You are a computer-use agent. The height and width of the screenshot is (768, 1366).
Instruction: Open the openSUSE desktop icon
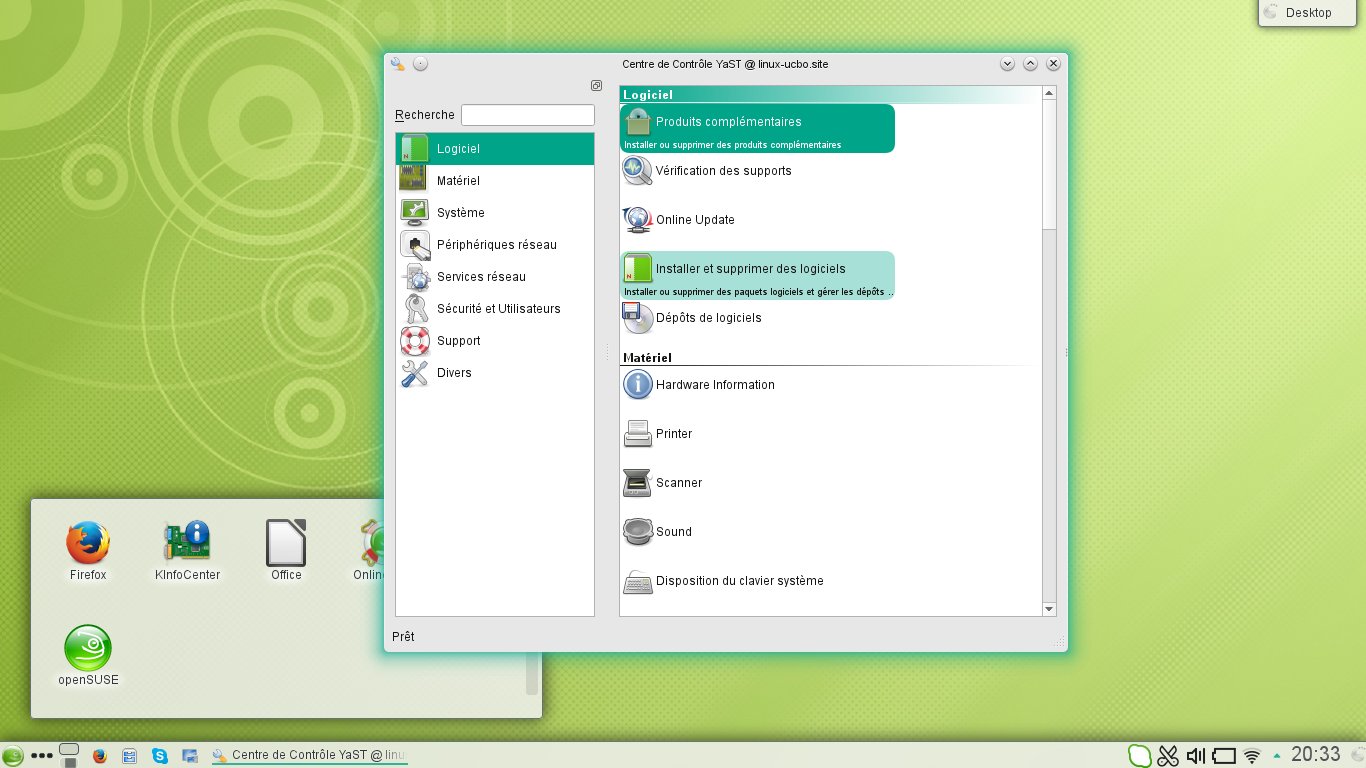[88, 656]
